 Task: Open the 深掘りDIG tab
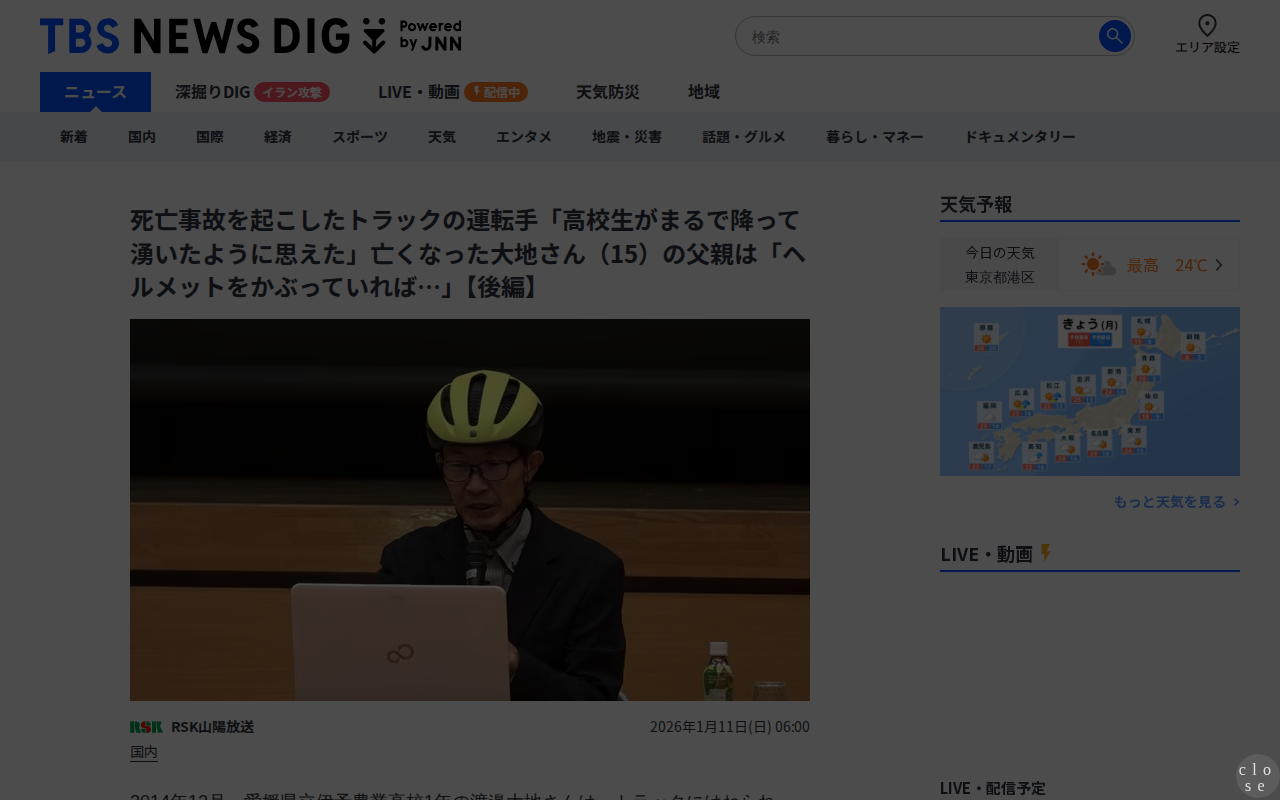pyautogui.click(x=213, y=92)
